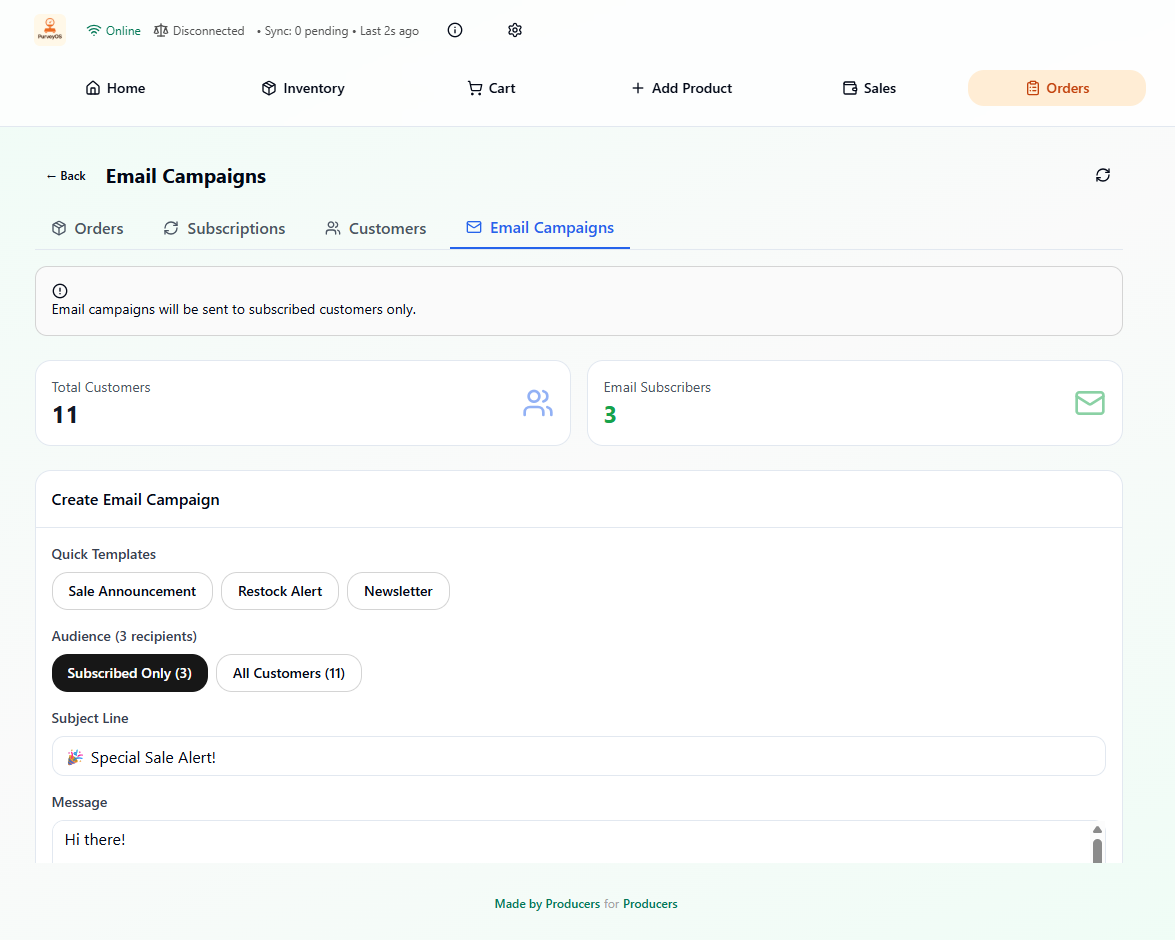Image resolution: width=1175 pixels, height=940 pixels.
Task: Open settings via the gear icon
Action: tap(515, 30)
